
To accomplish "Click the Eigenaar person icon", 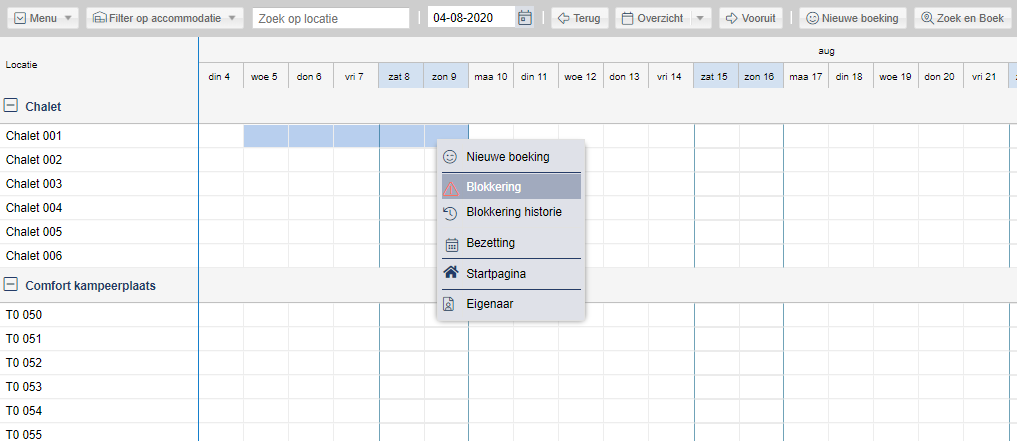I will 448,304.
